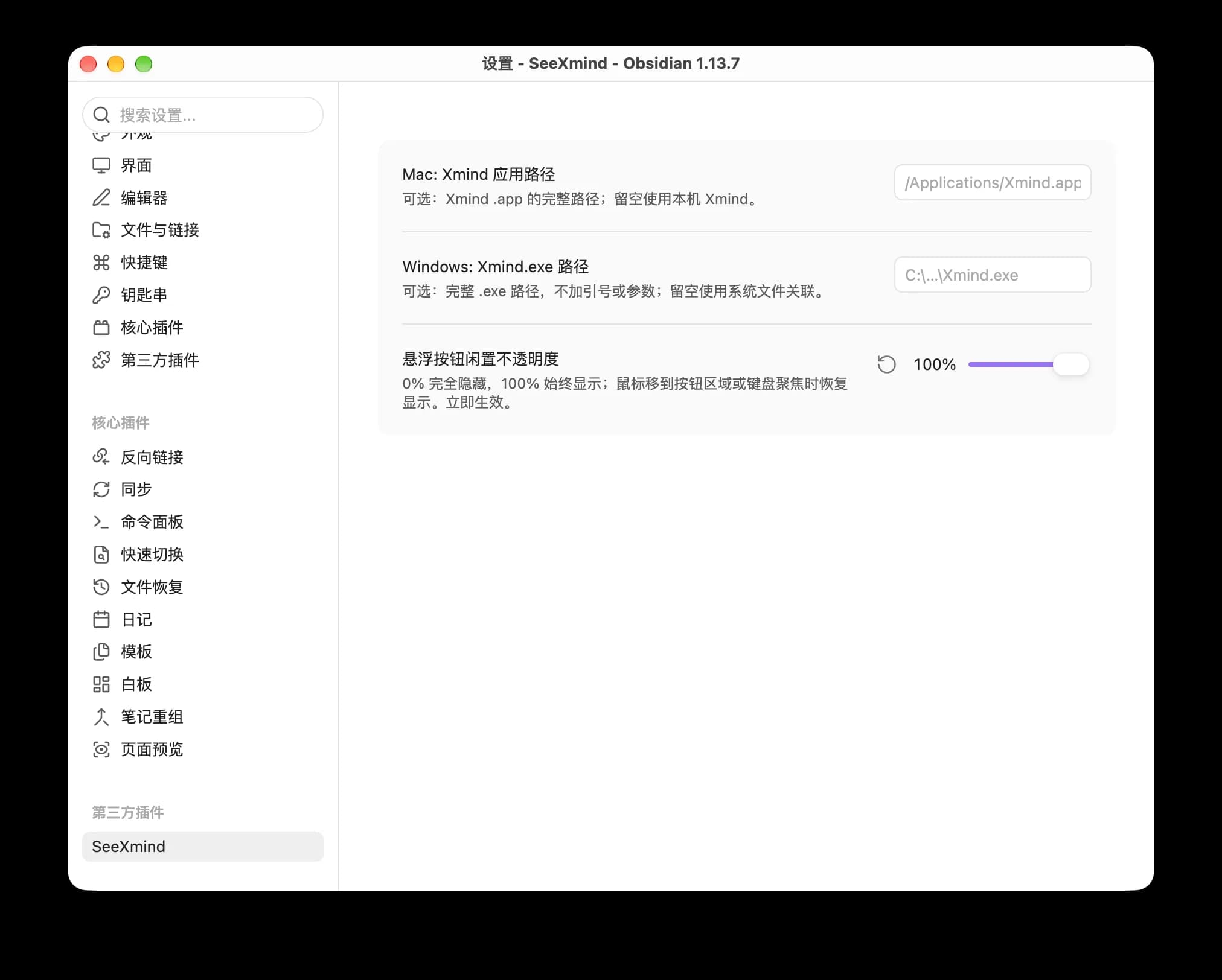This screenshot has height=980, width=1222.
Task: Open the 界面 settings monitor icon
Action: coord(101,165)
